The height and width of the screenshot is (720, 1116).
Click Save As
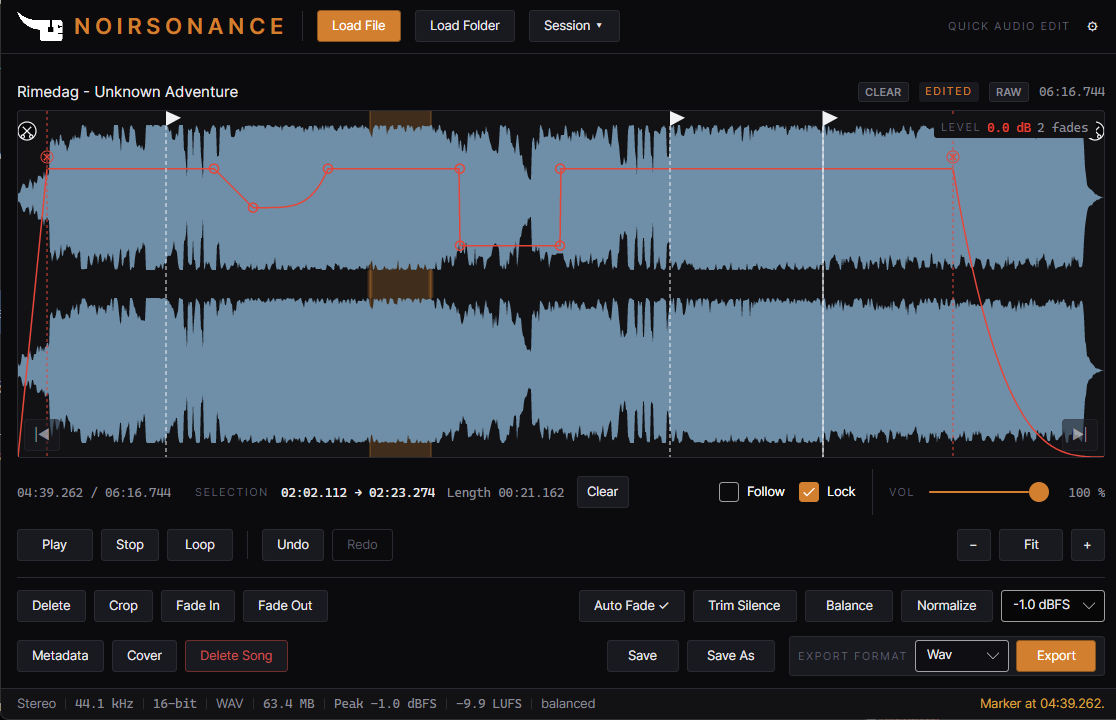click(731, 655)
